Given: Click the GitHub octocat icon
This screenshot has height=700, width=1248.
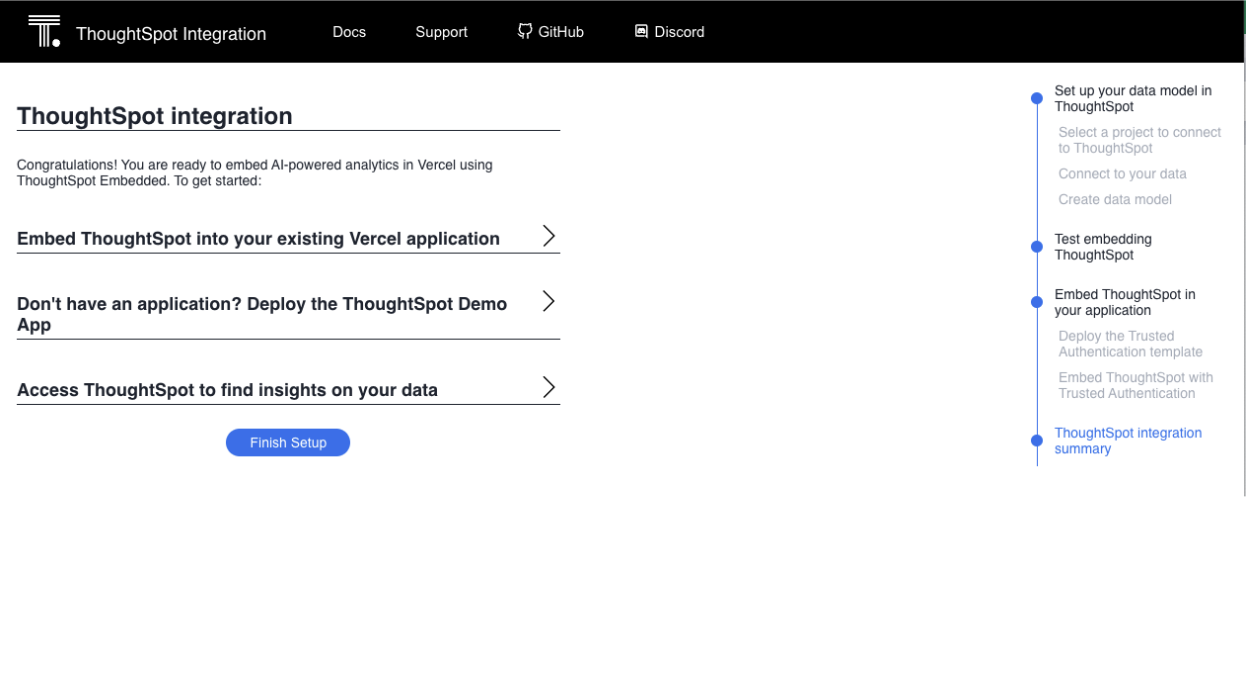Looking at the screenshot, I should click(525, 31).
